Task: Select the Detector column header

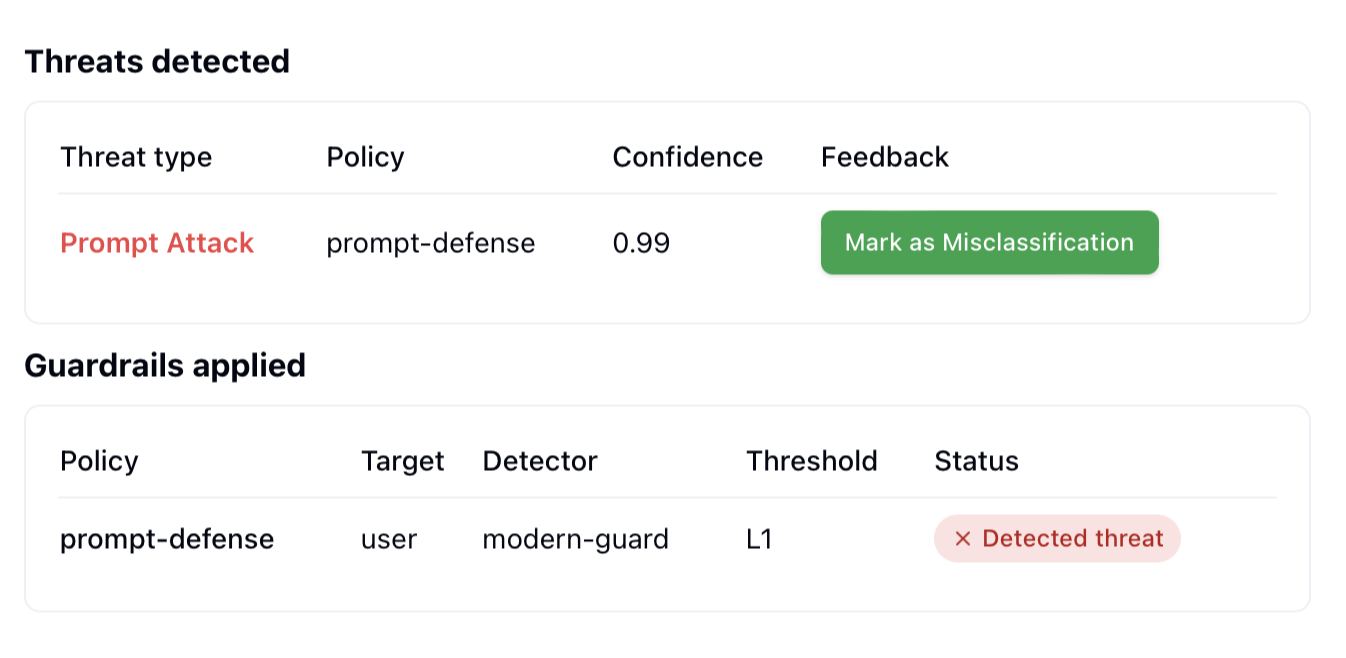Action: (539, 461)
